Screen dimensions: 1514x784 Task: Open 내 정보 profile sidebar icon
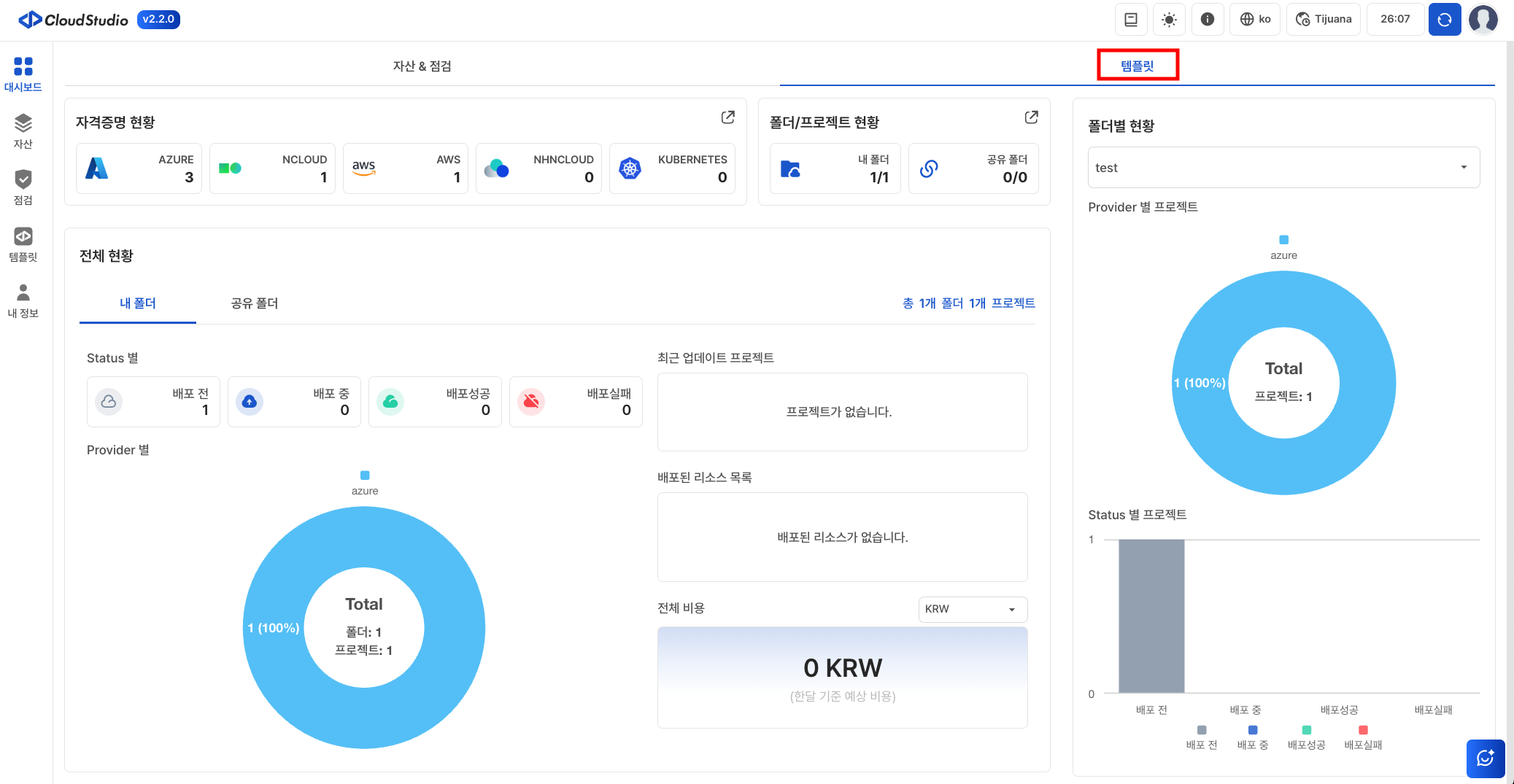23,300
